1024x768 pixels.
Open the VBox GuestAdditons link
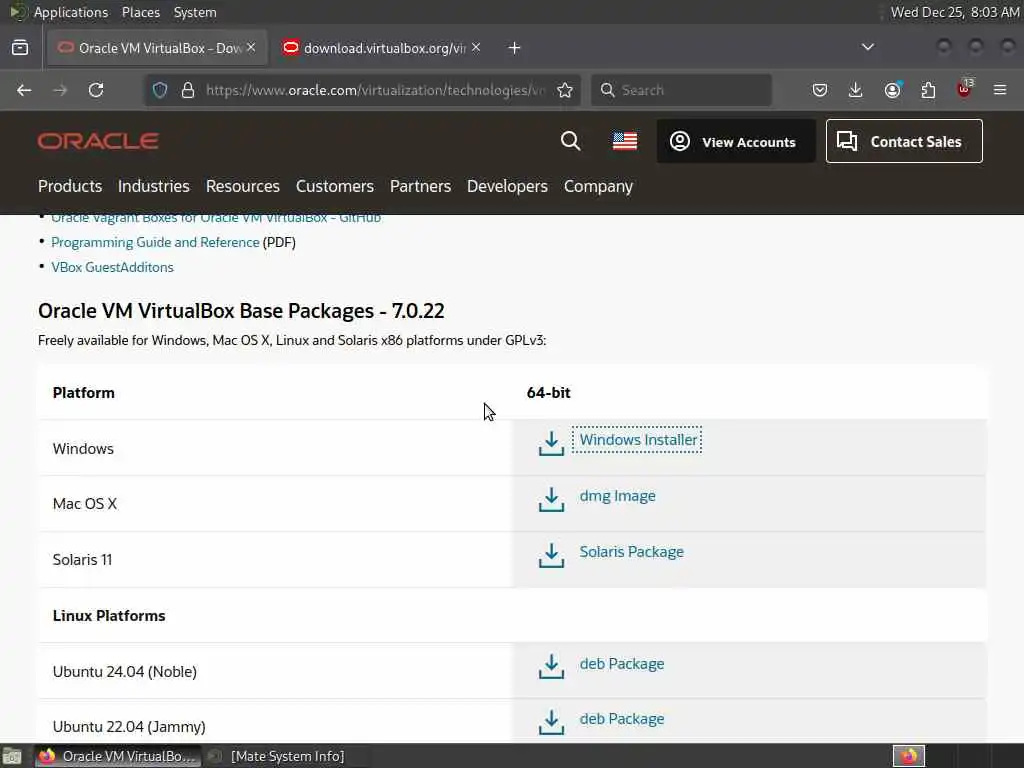pyautogui.click(x=112, y=267)
